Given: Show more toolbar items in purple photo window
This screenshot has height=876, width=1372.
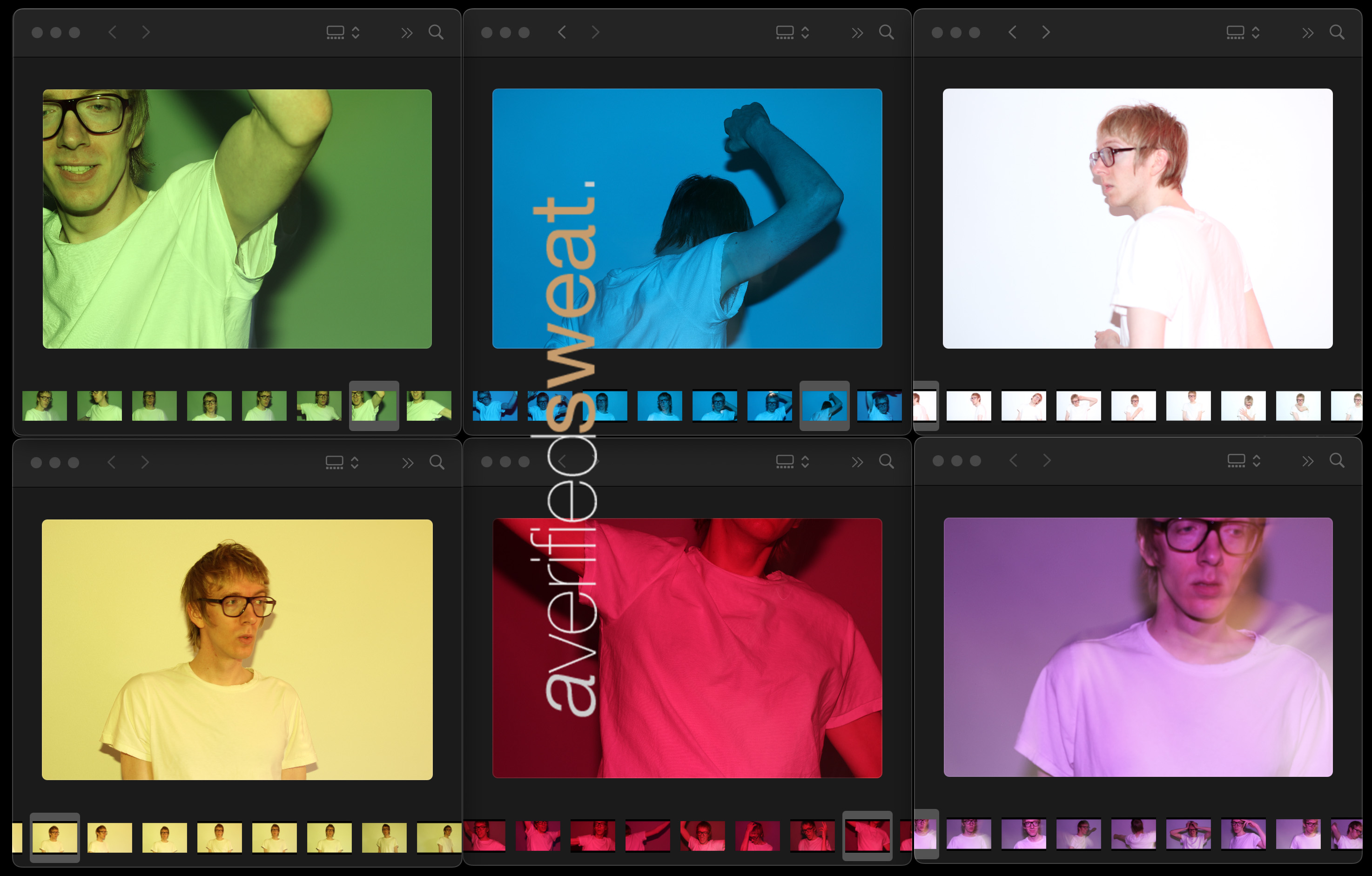Looking at the screenshot, I should pos(1308,461).
